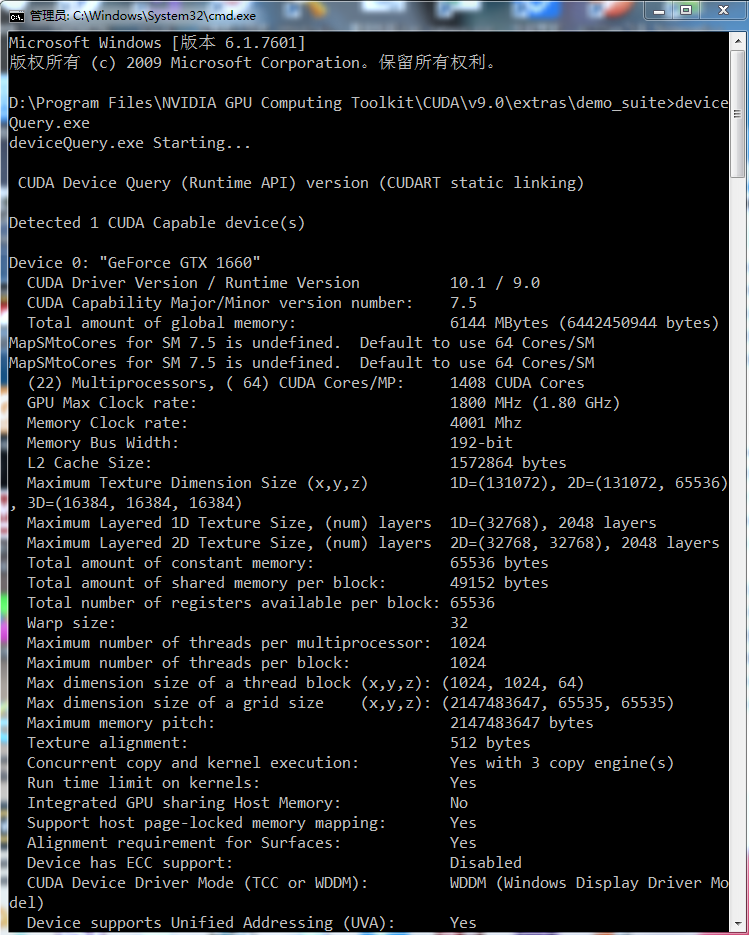The image size is (749, 935).
Task: Open the cmd.exe system menu icon
Action: [17, 16]
